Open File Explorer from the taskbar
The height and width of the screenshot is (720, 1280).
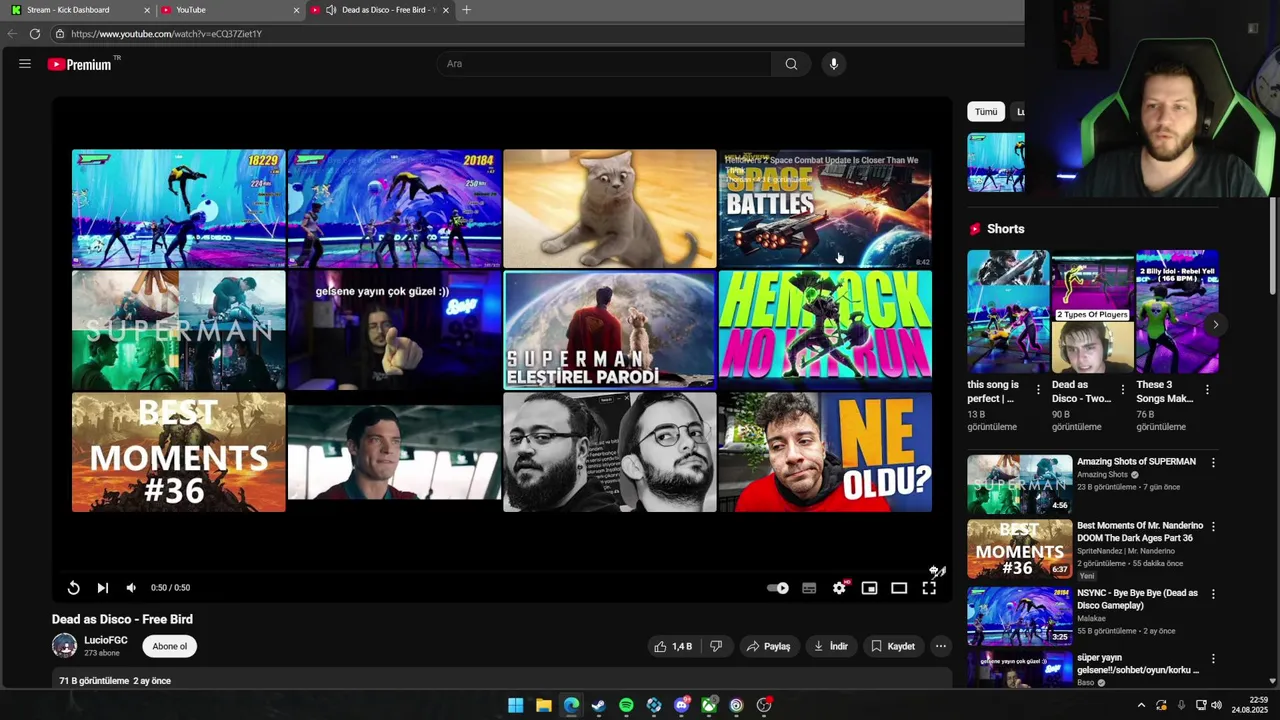[x=544, y=705]
